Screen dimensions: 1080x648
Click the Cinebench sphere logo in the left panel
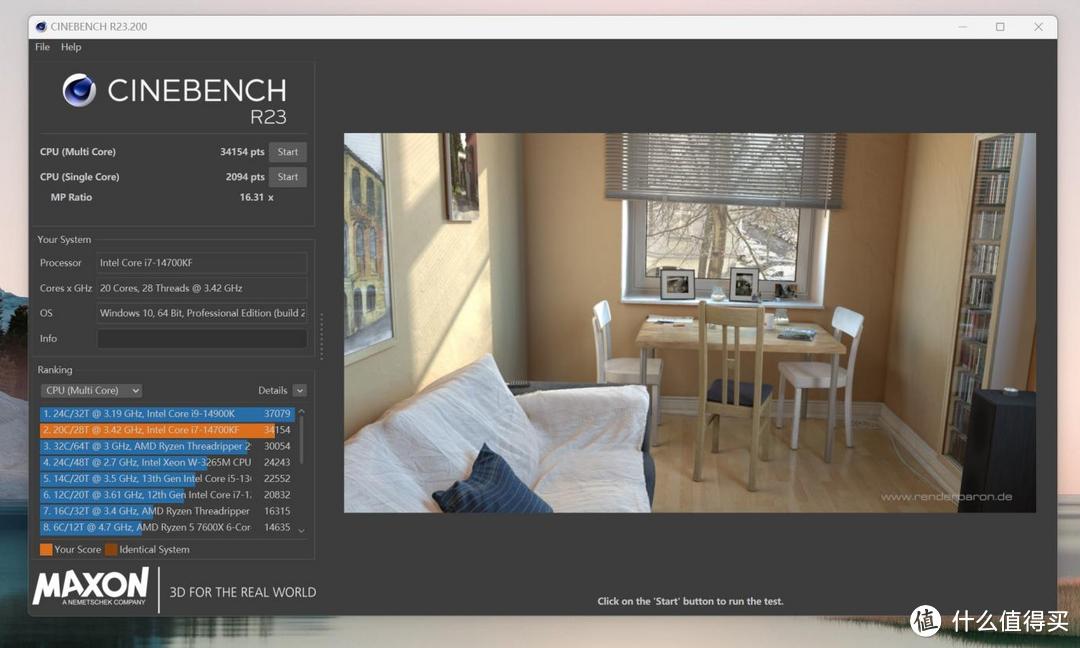pos(79,90)
